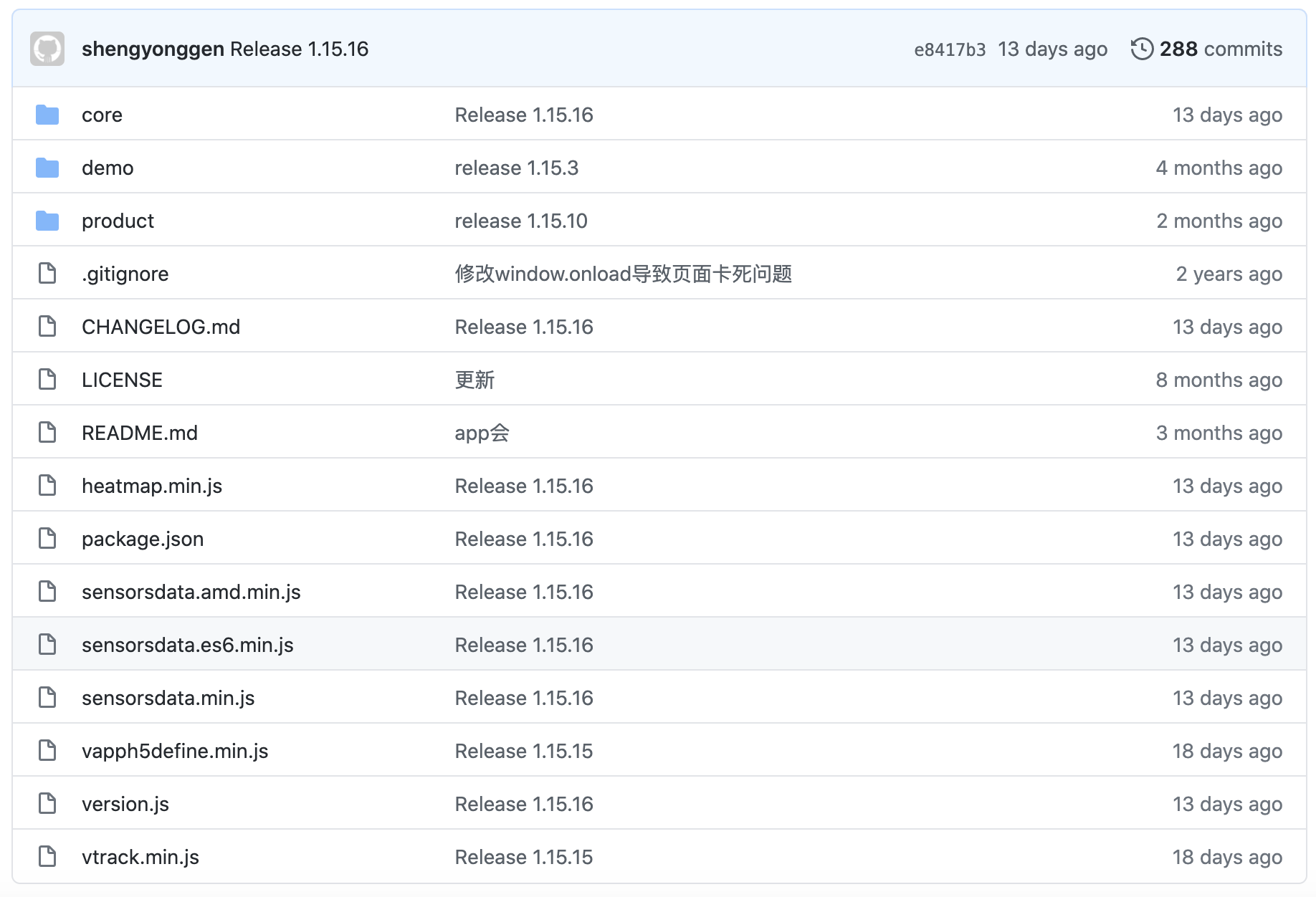Click the history clock icon near 288 commits
Image resolution: width=1316 pixels, height=897 pixels.
coord(1141,48)
